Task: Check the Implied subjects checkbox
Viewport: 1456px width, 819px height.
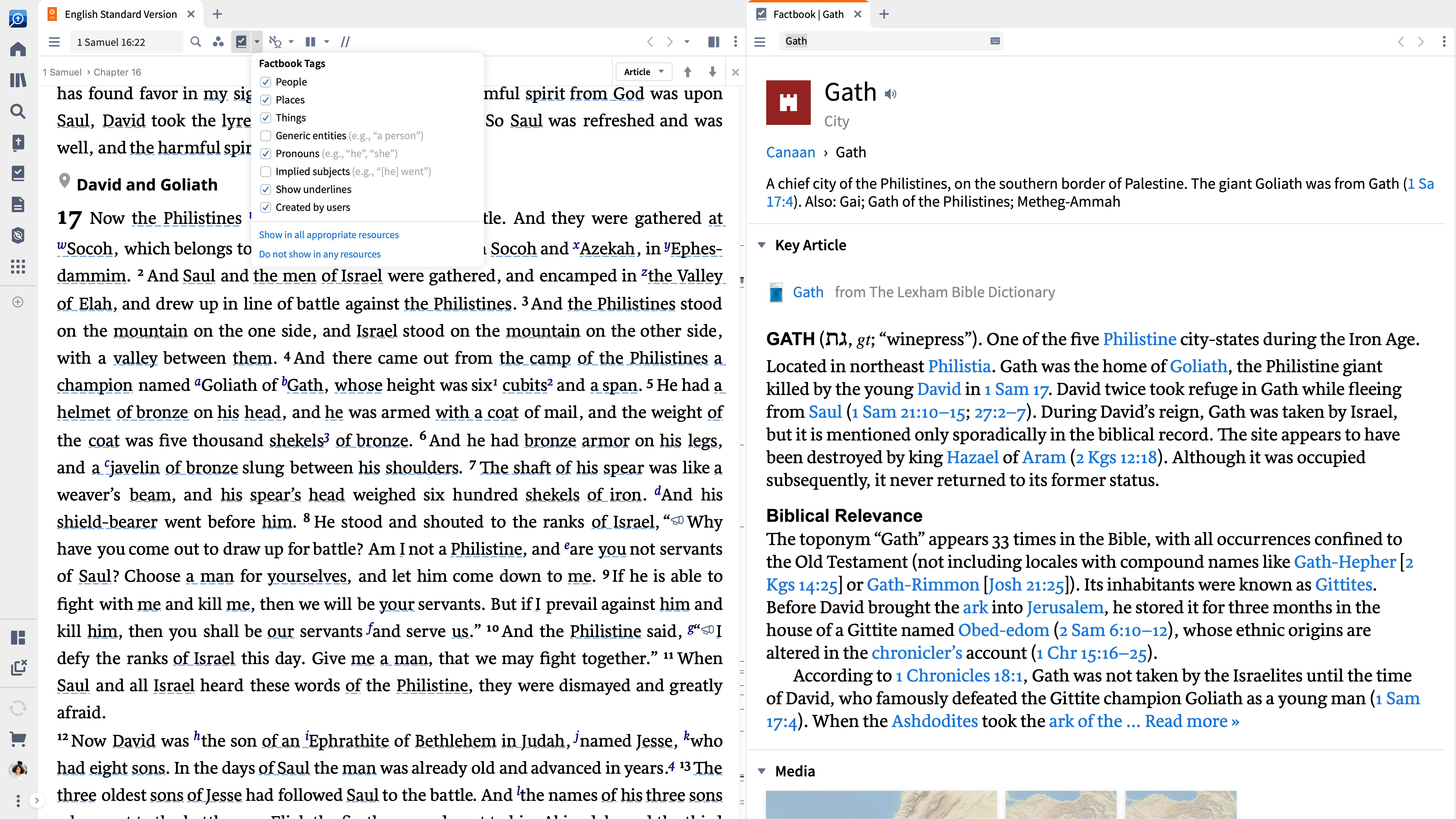Action: point(266,171)
